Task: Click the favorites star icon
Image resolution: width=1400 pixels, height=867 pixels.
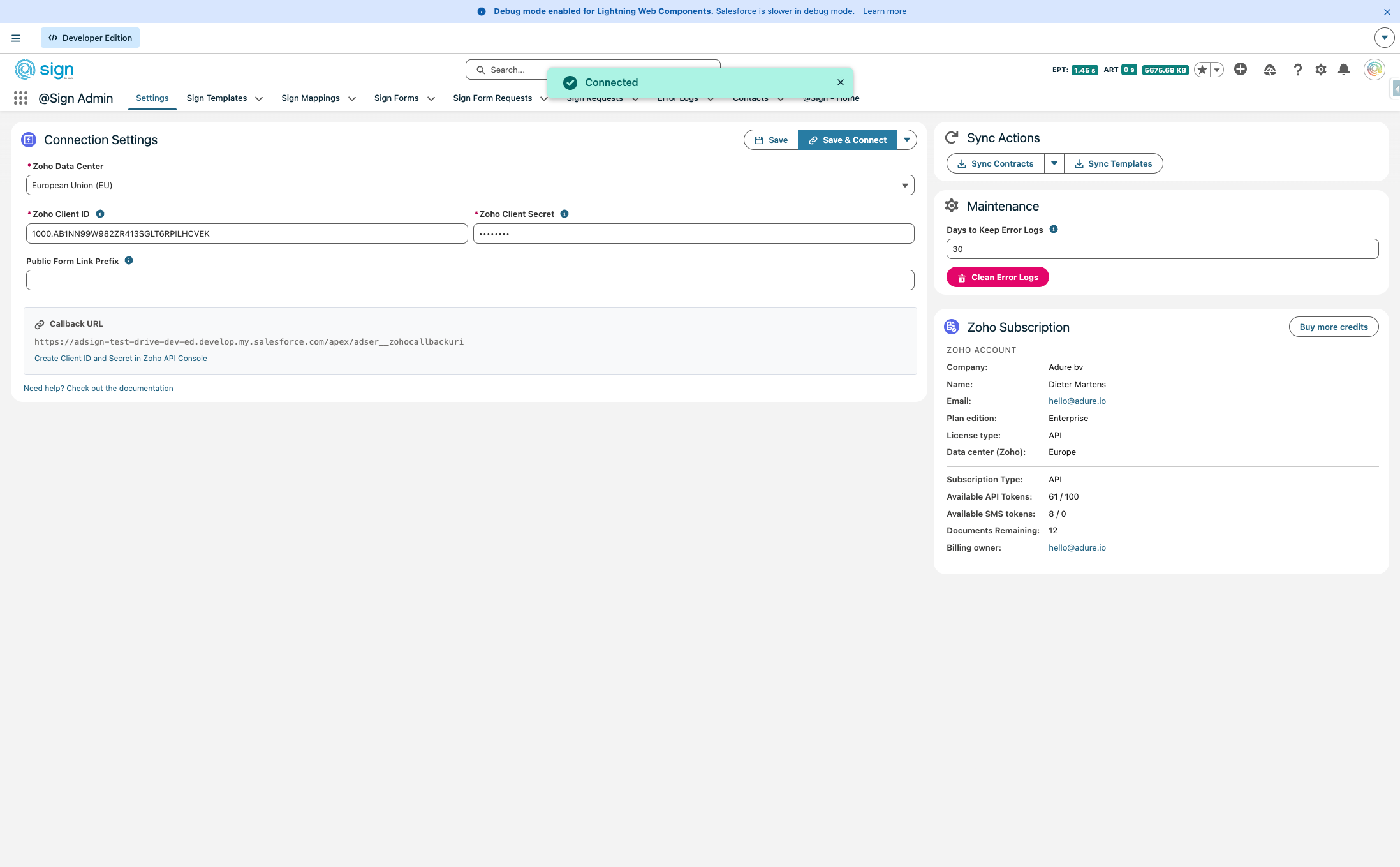Action: (x=1202, y=70)
